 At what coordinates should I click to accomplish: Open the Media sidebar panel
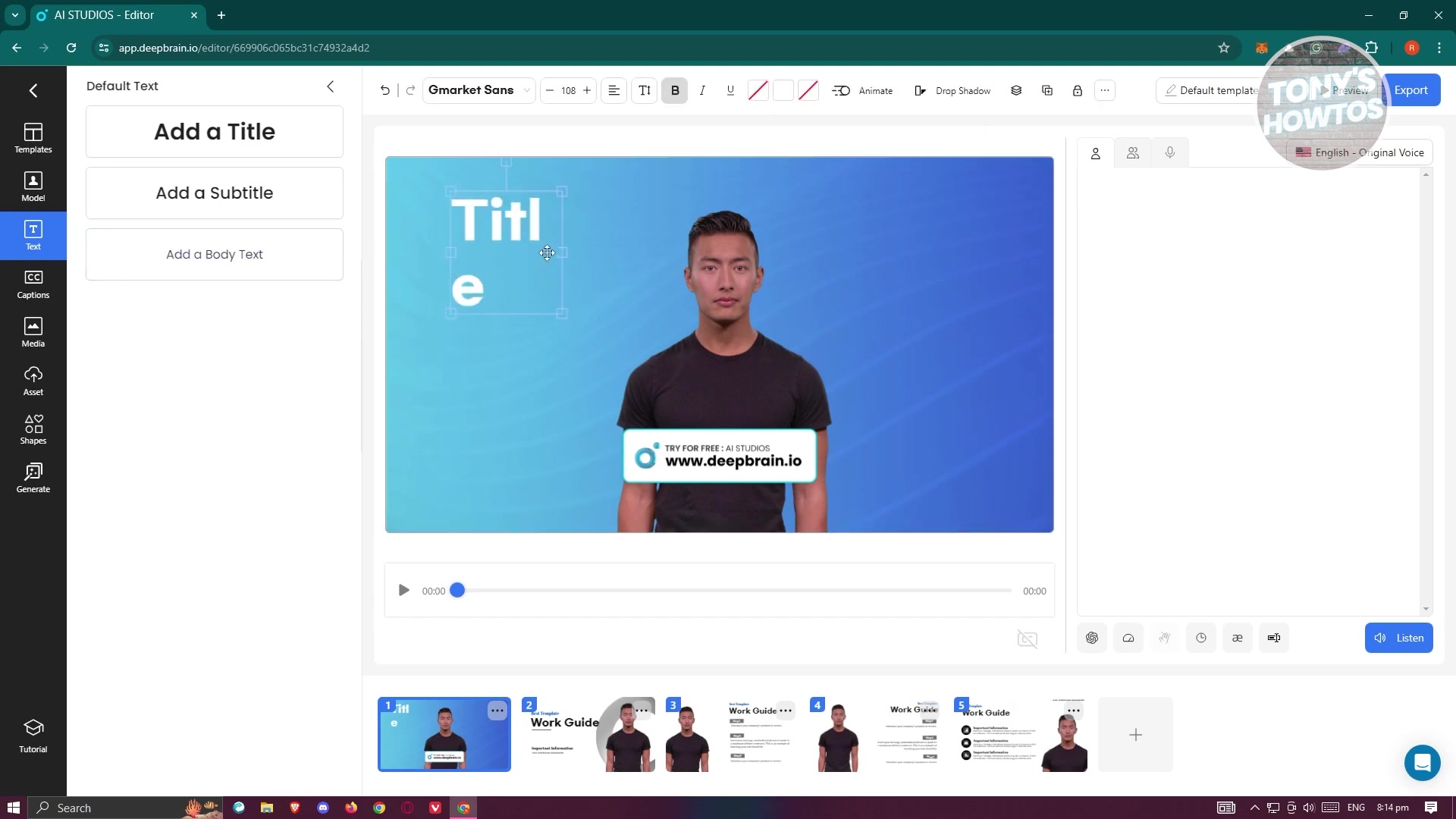33,333
